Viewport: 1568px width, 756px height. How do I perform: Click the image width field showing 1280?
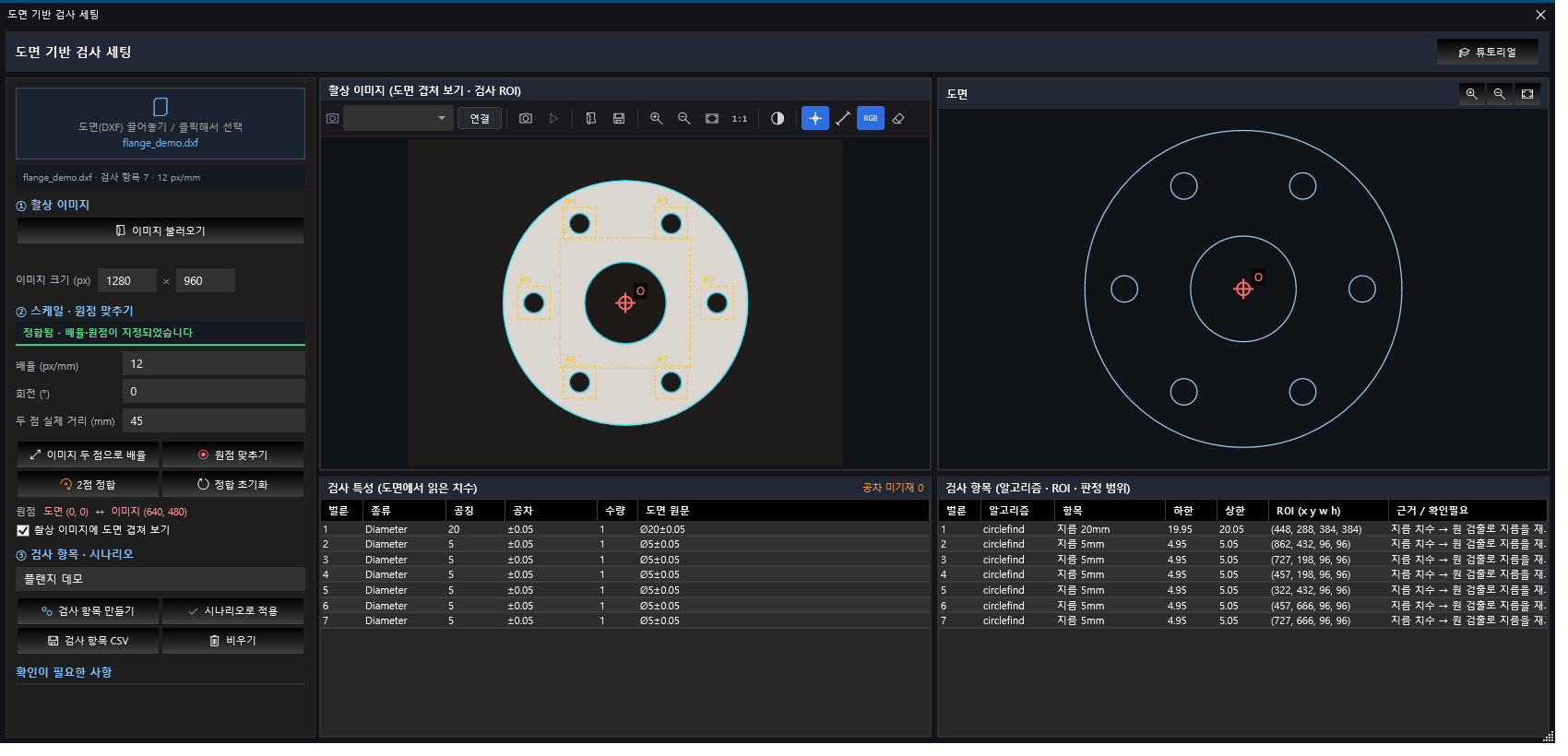127,281
